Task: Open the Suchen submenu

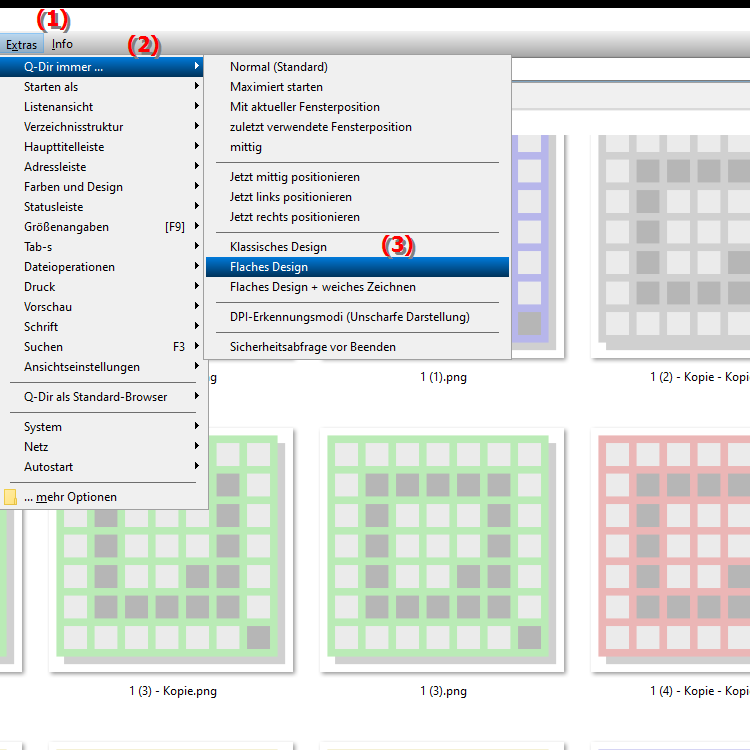Action: pyautogui.click(x=102, y=347)
